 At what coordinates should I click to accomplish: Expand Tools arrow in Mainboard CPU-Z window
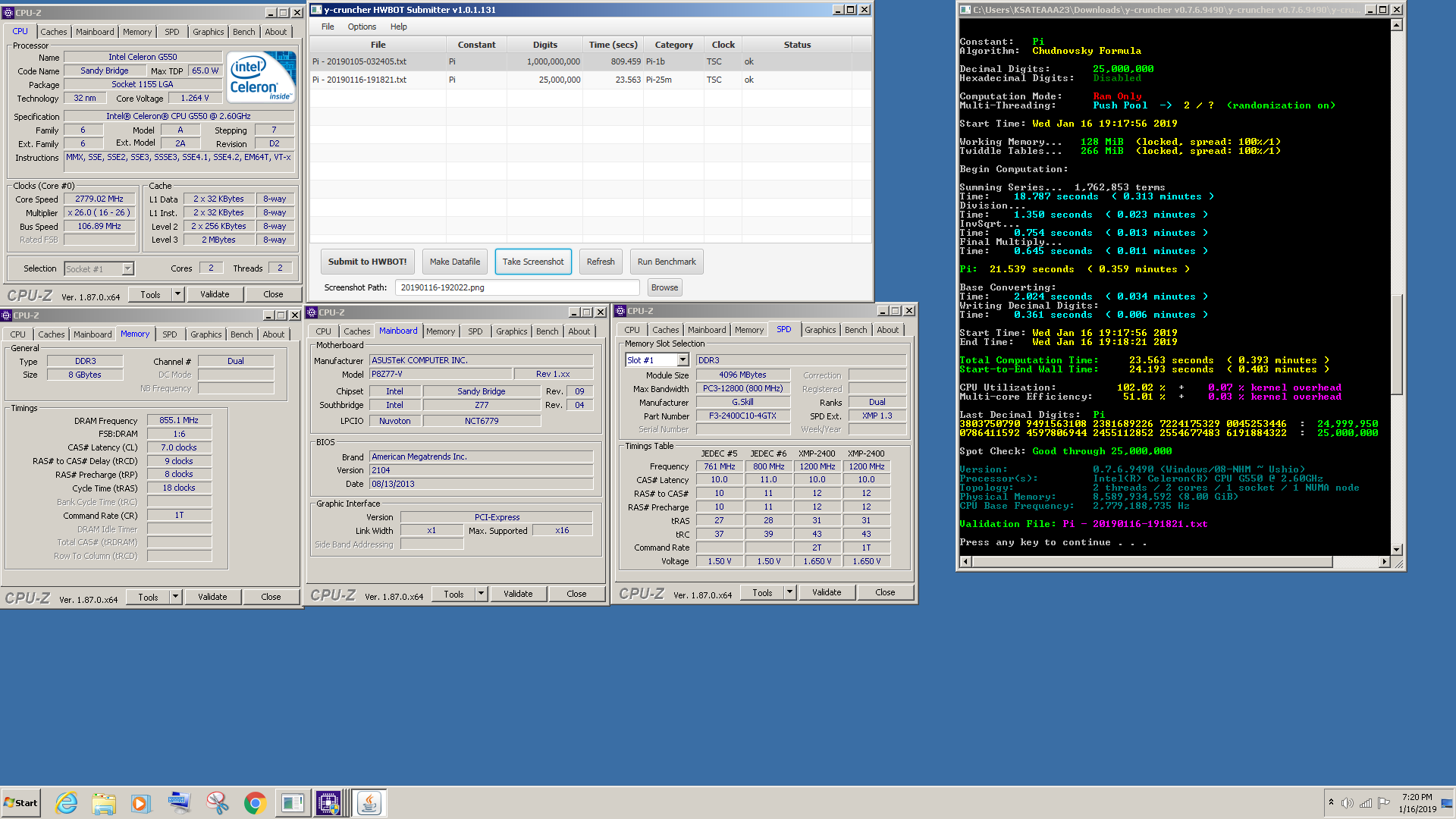click(x=482, y=594)
